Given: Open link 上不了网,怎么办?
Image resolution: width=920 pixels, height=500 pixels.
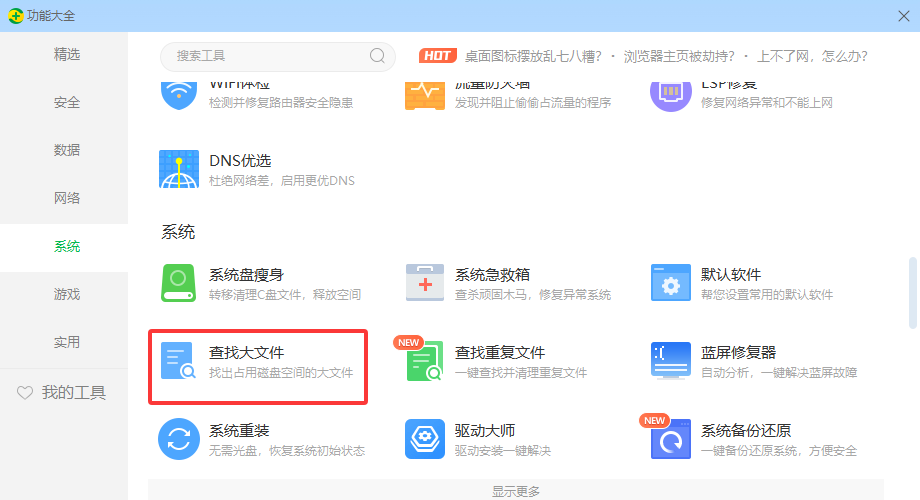Looking at the screenshot, I should click(x=812, y=56).
